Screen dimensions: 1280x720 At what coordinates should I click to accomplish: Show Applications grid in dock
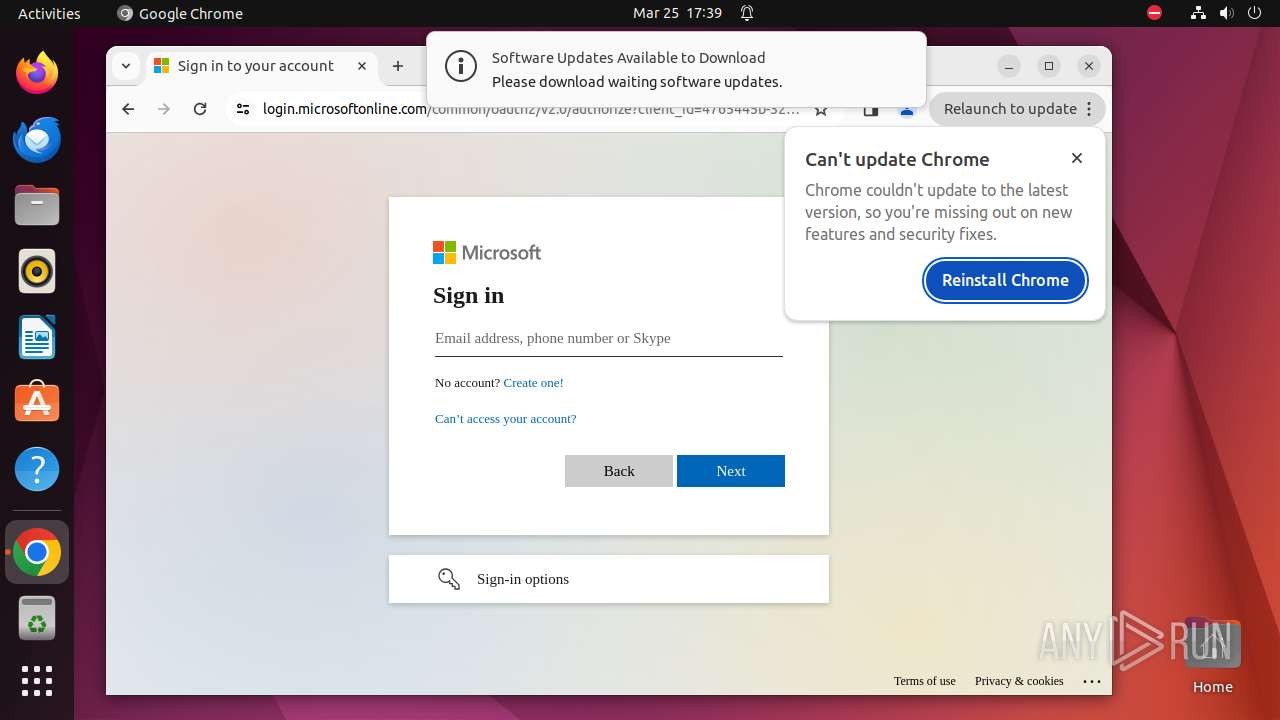tap(37, 681)
